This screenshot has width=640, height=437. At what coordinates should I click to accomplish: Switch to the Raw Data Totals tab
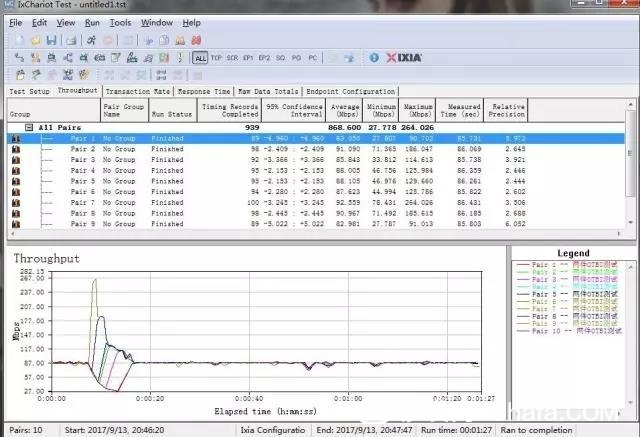coord(268,91)
